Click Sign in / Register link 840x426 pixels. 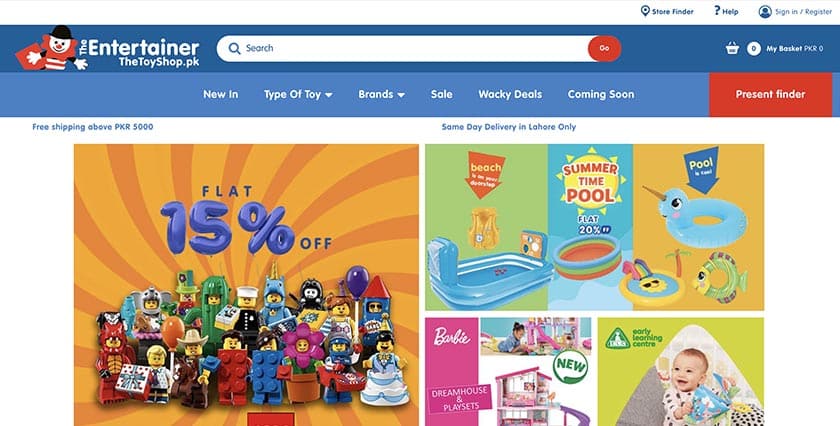point(803,11)
